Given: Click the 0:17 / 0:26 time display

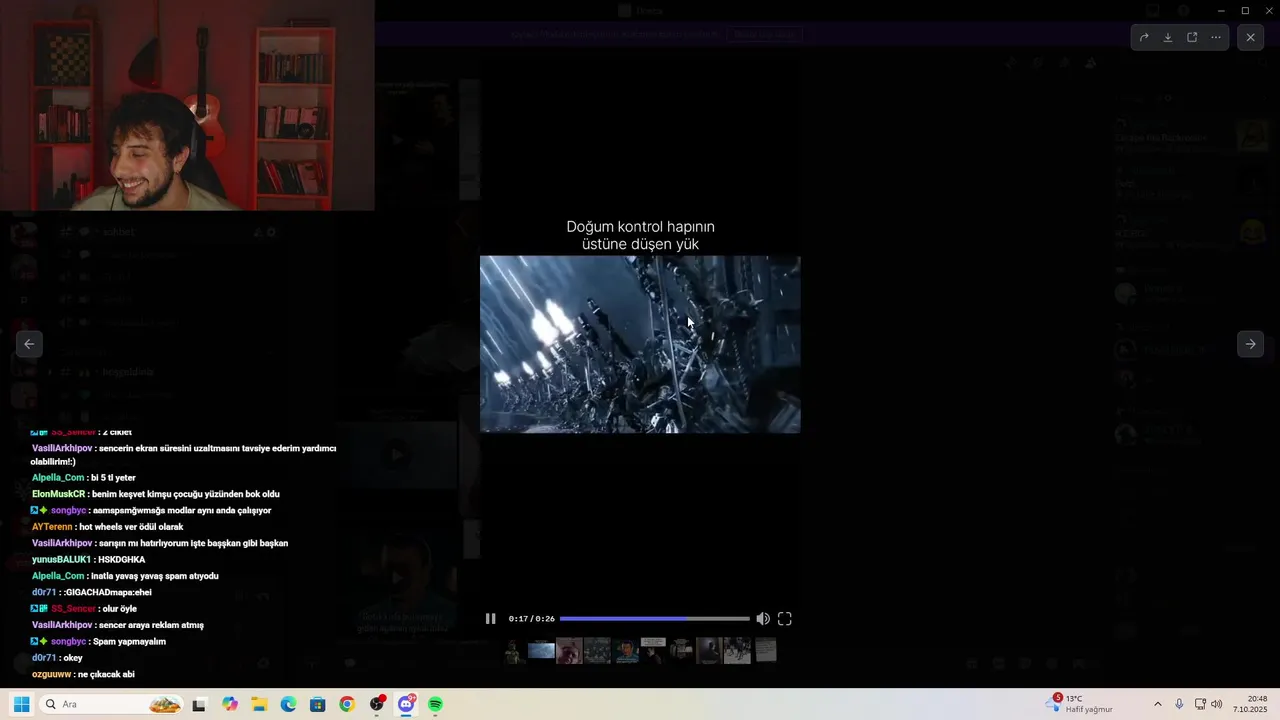Looking at the screenshot, I should [x=531, y=619].
